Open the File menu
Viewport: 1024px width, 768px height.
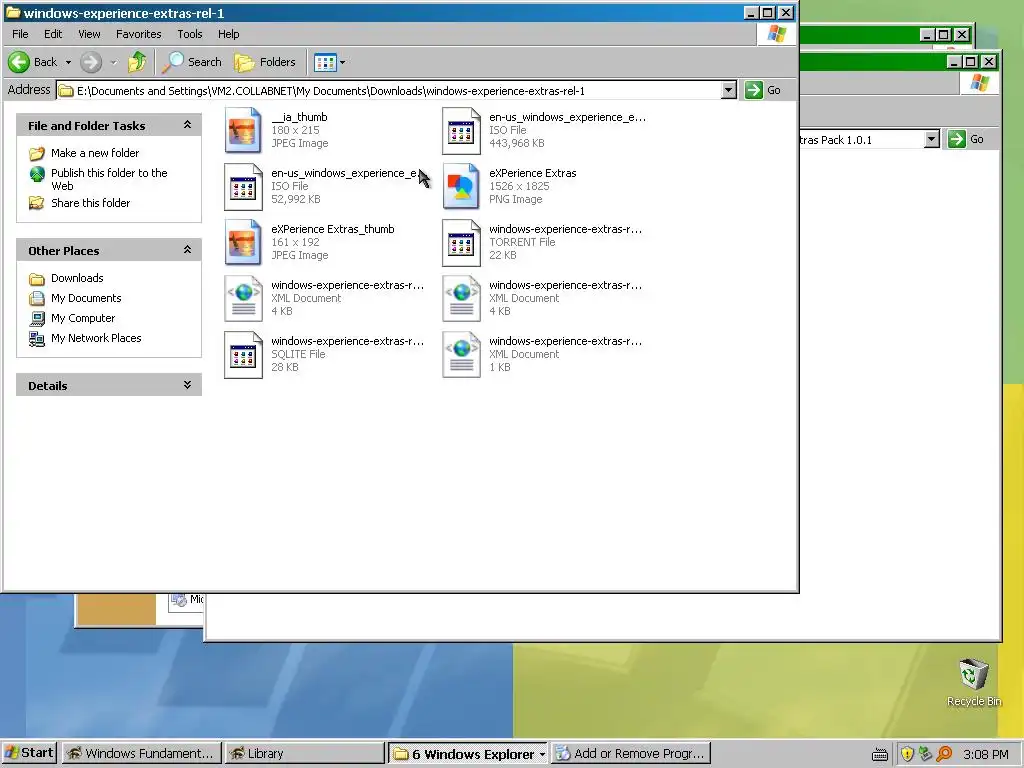pos(20,34)
